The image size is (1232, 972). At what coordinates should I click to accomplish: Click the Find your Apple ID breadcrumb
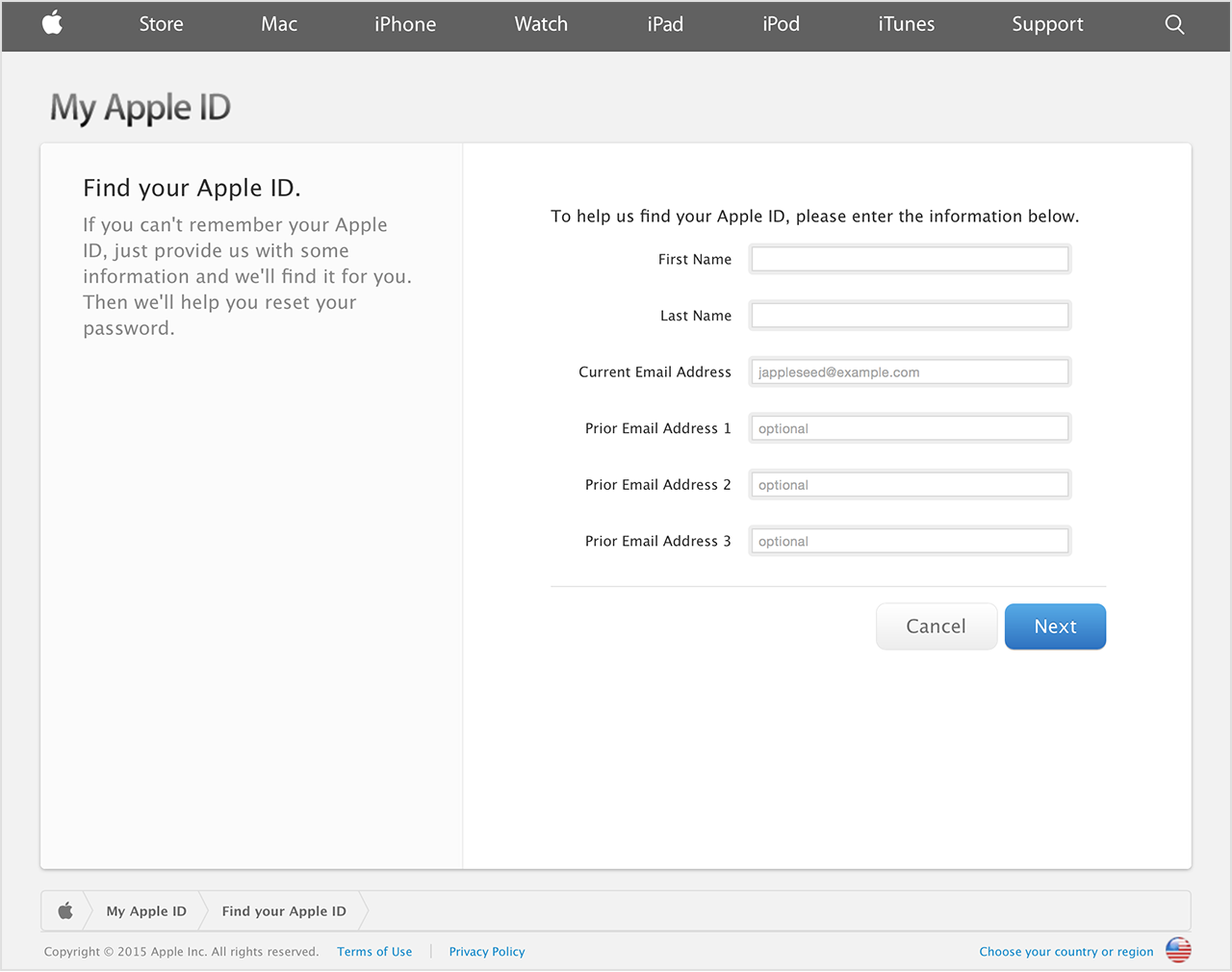(284, 911)
